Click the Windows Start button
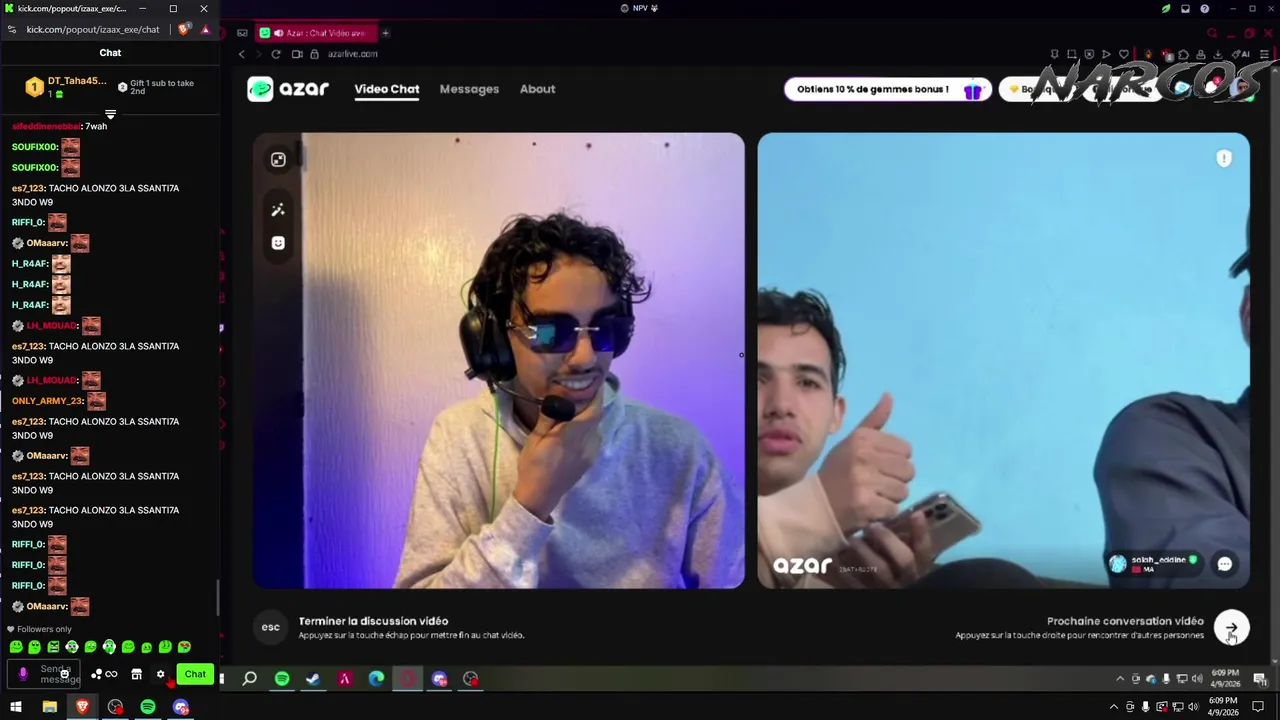The width and height of the screenshot is (1280, 720). tap(16, 707)
